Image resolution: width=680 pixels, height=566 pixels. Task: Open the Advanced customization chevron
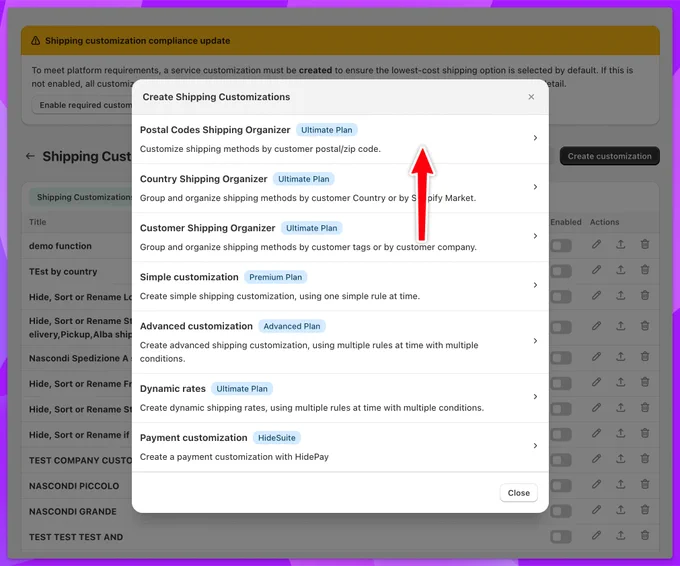pyautogui.click(x=535, y=341)
